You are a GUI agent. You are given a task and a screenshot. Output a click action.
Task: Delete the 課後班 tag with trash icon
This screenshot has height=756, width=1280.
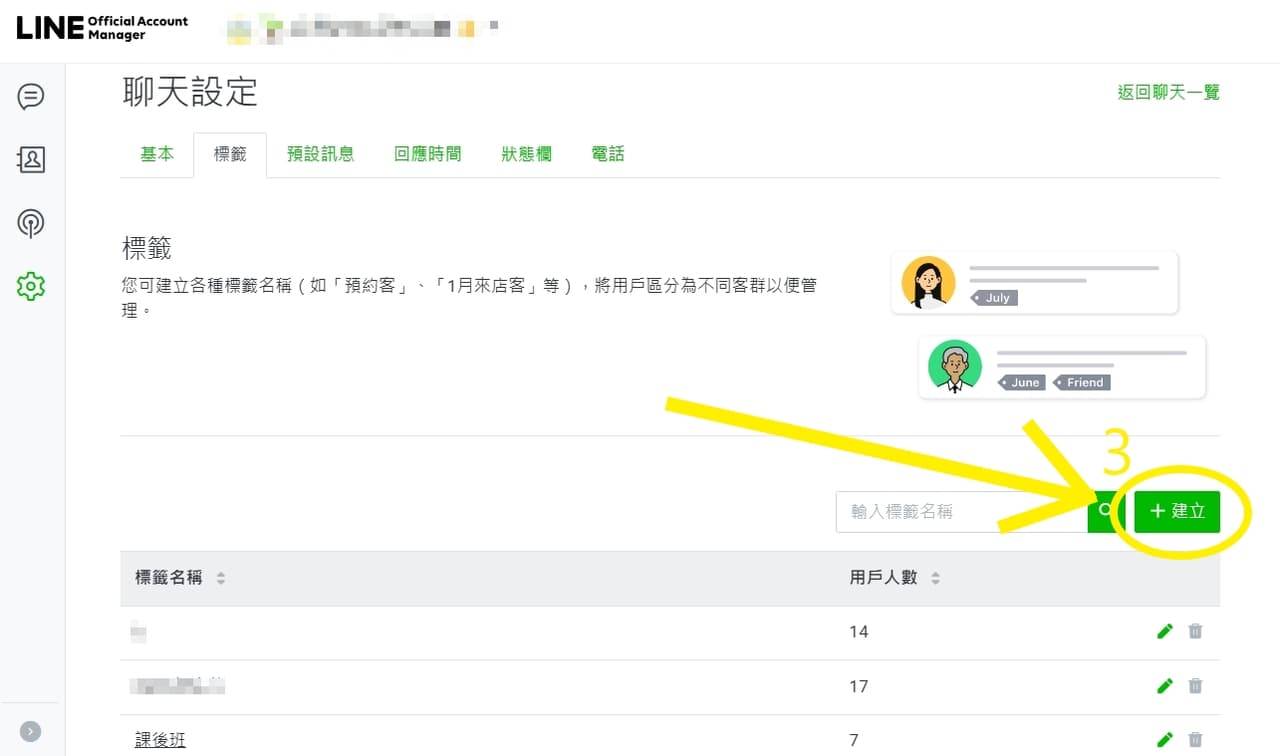coord(1195,740)
